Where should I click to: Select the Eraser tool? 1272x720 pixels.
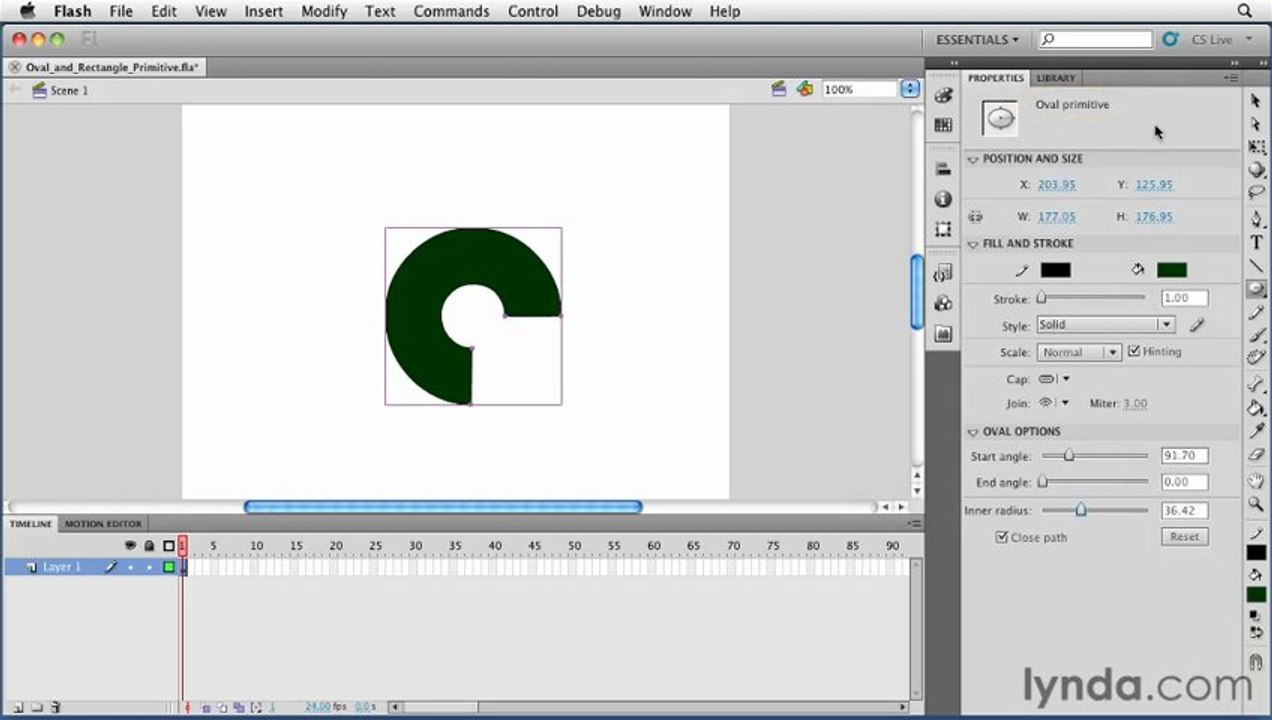(x=1256, y=454)
